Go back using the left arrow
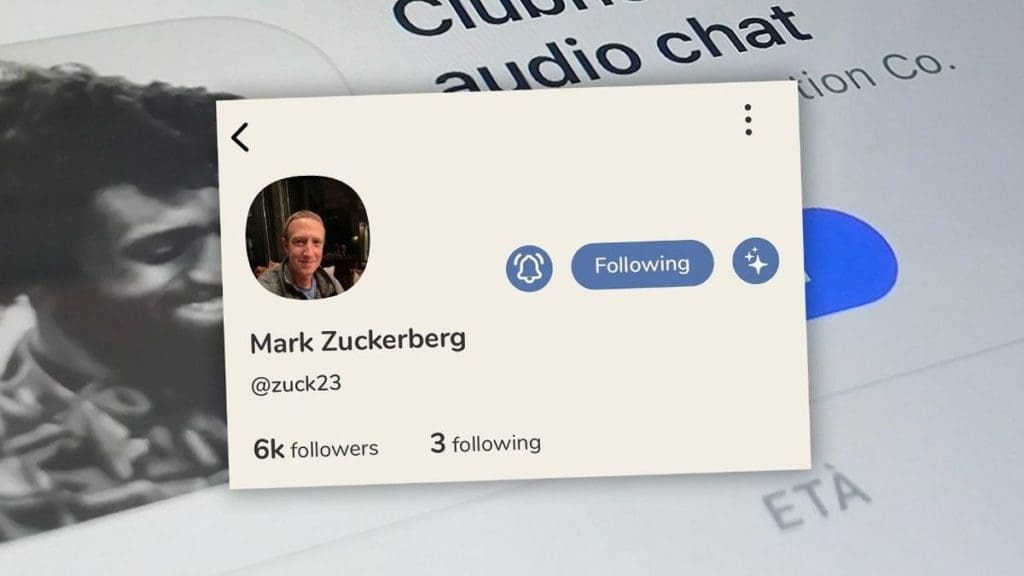This screenshot has width=1024, height=576. (x=240, y=137)
